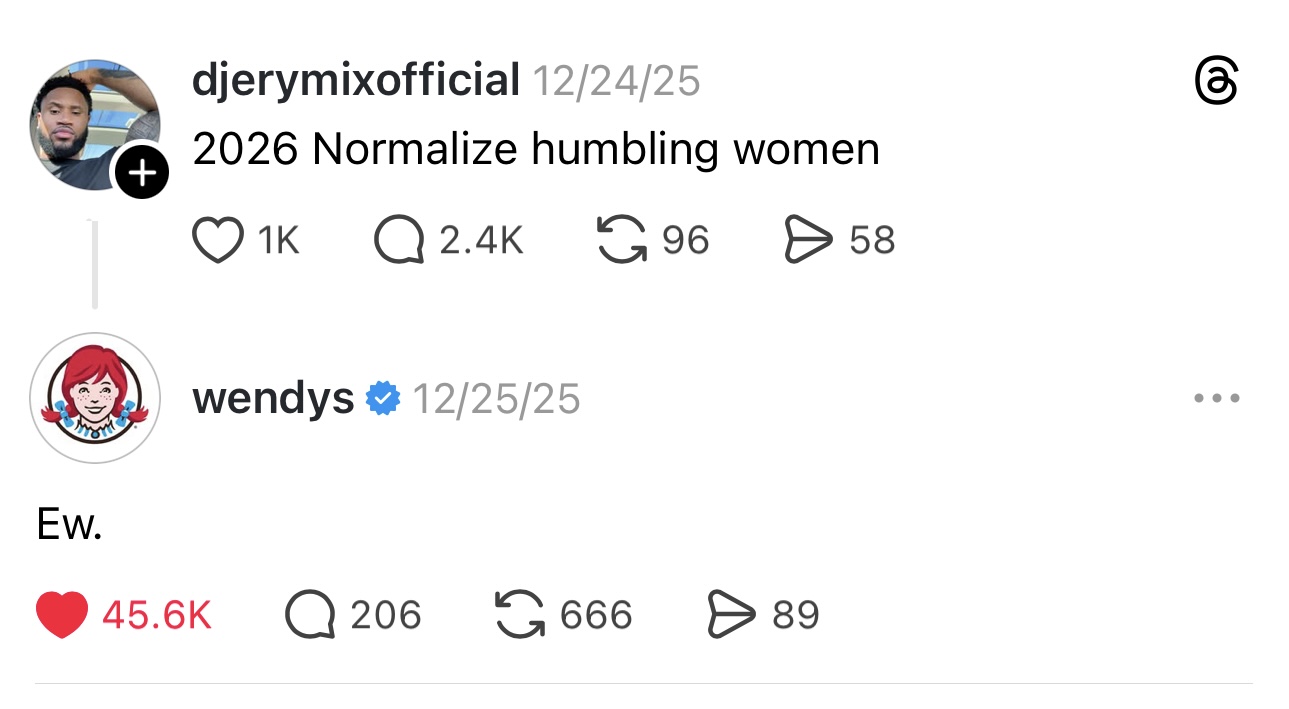Follow djerymixofficial using the plus badge

[142, 174]
